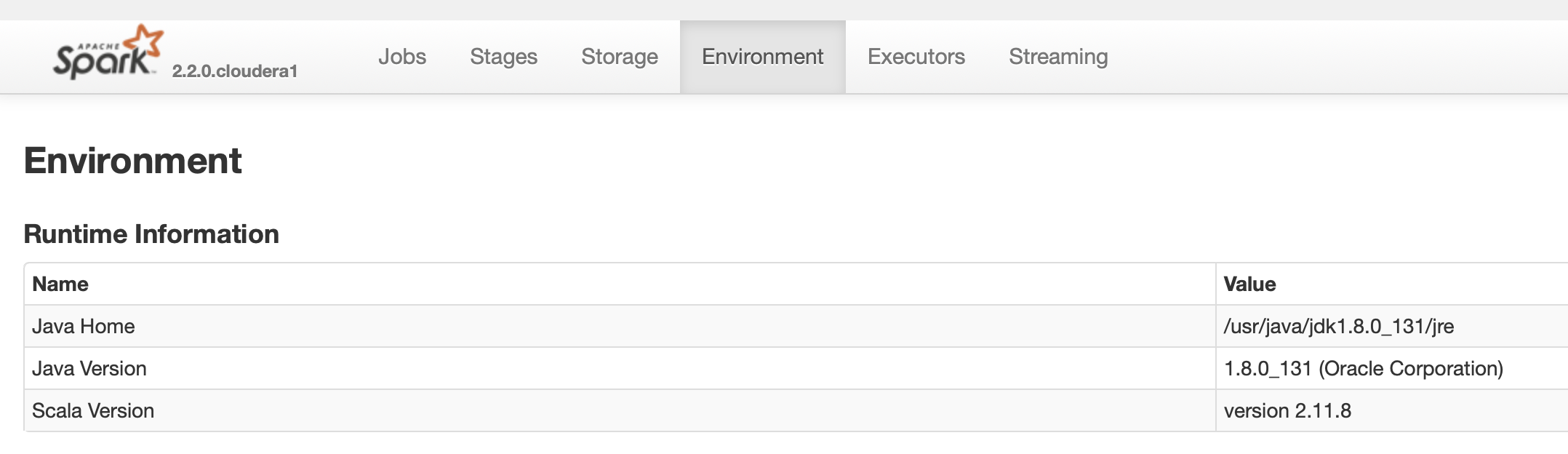Select the Java Home row
Viewport: 1568px width, 454px height.
84,326
